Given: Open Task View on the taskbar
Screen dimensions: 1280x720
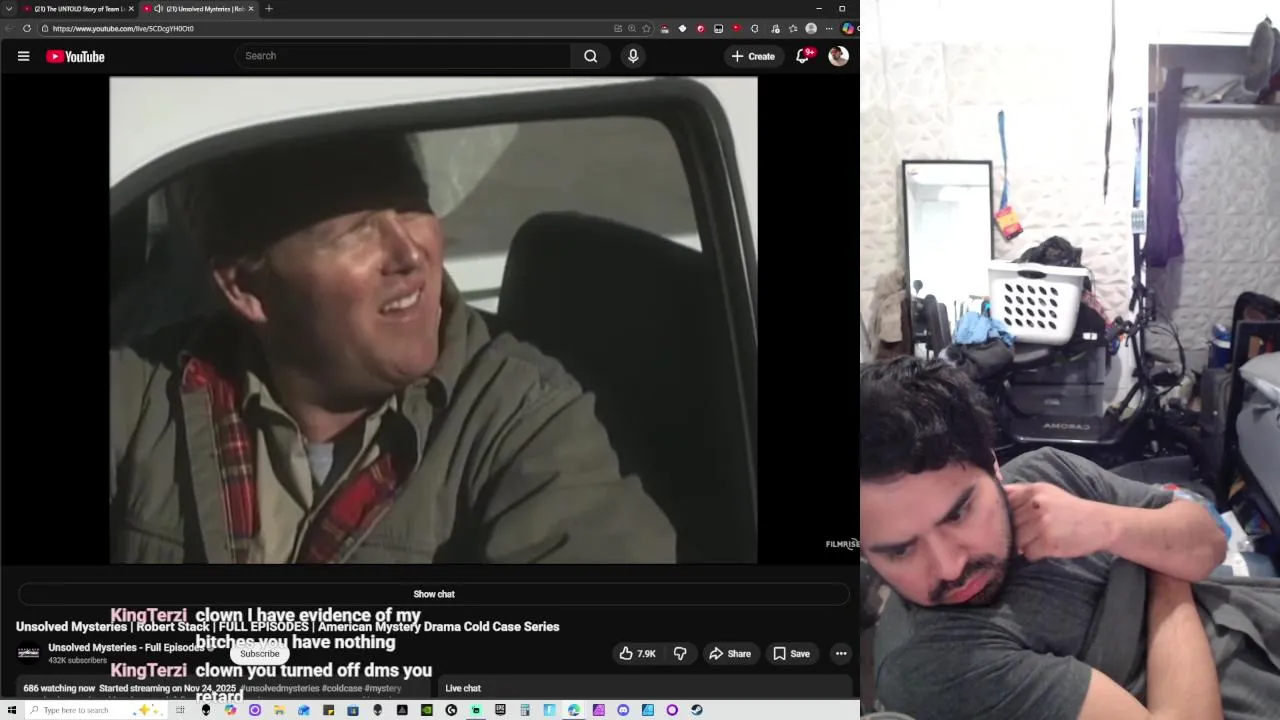Looking at the screenshot, I should pyautogui.click(x=180, y=710).
